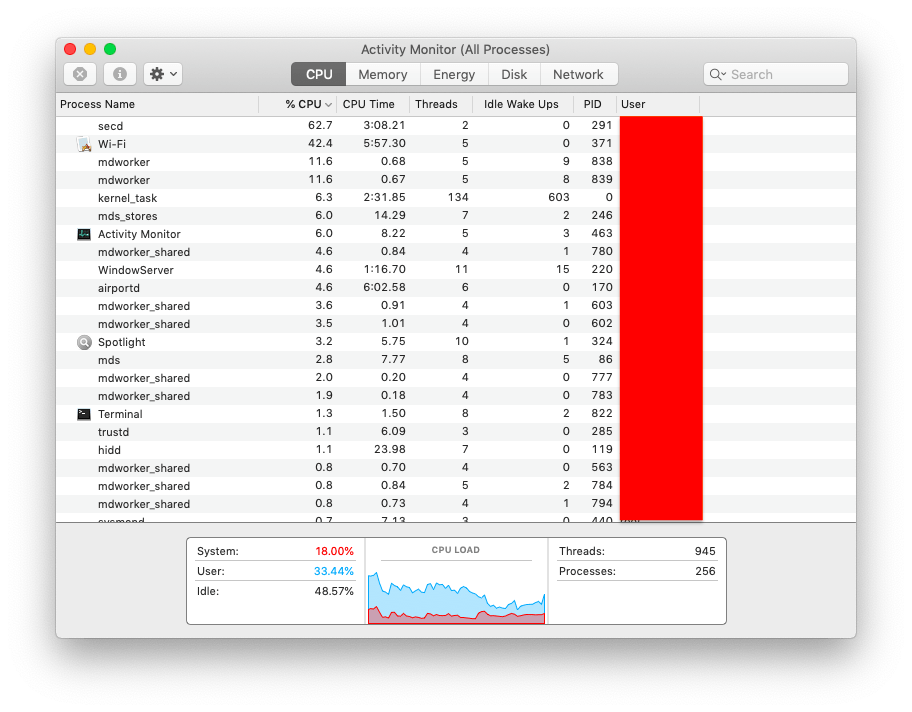Select mdworker_shared with PID 780

click(455, 252)
